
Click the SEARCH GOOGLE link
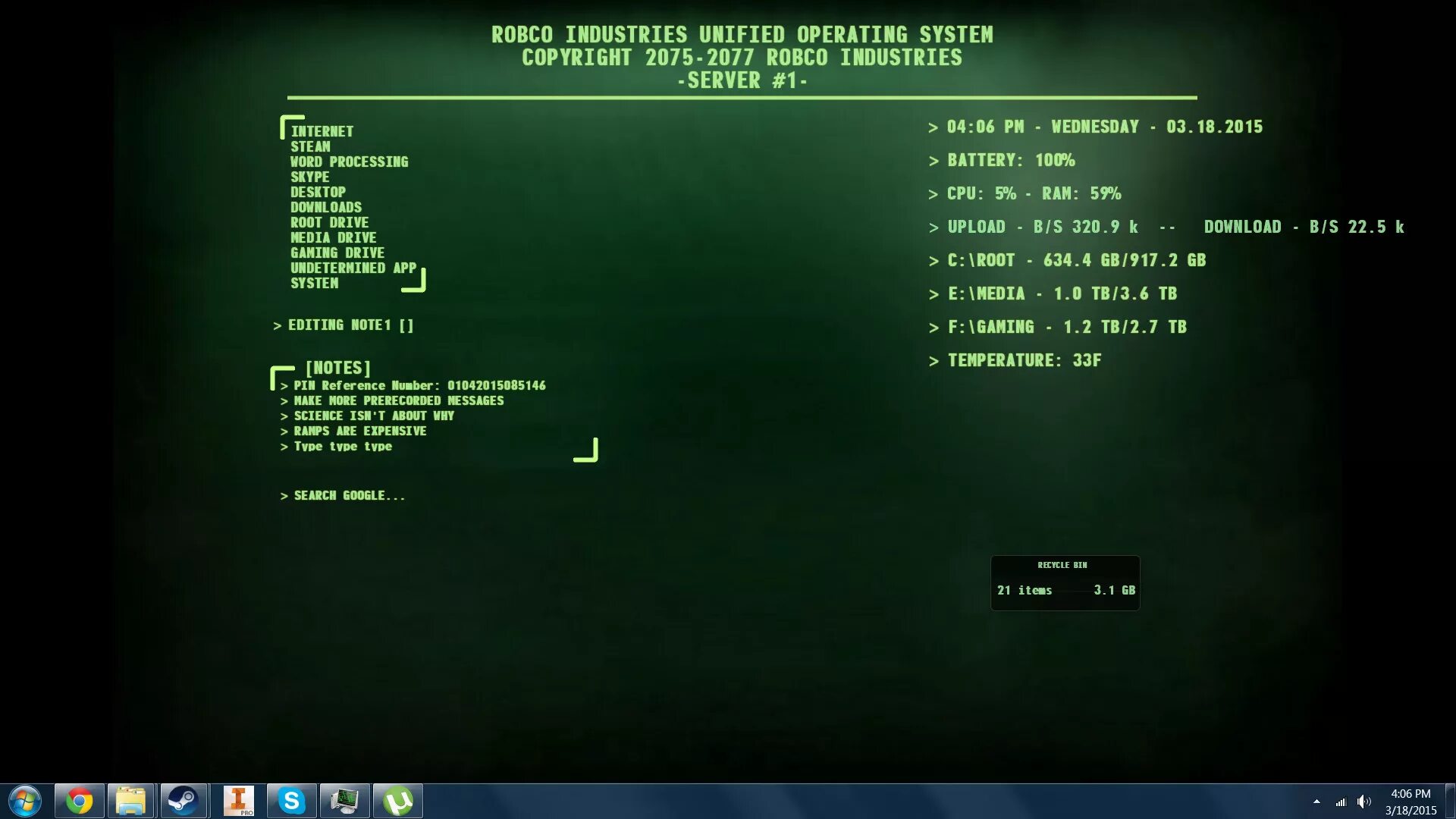click(x=348, y=495)
